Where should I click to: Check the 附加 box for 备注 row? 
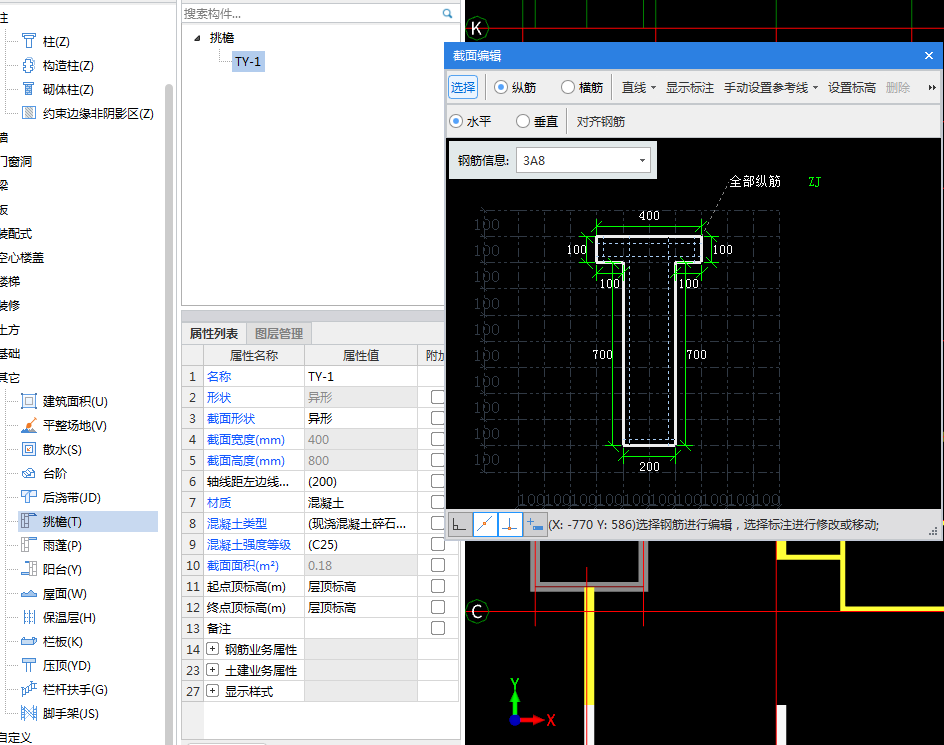[438, 628]
